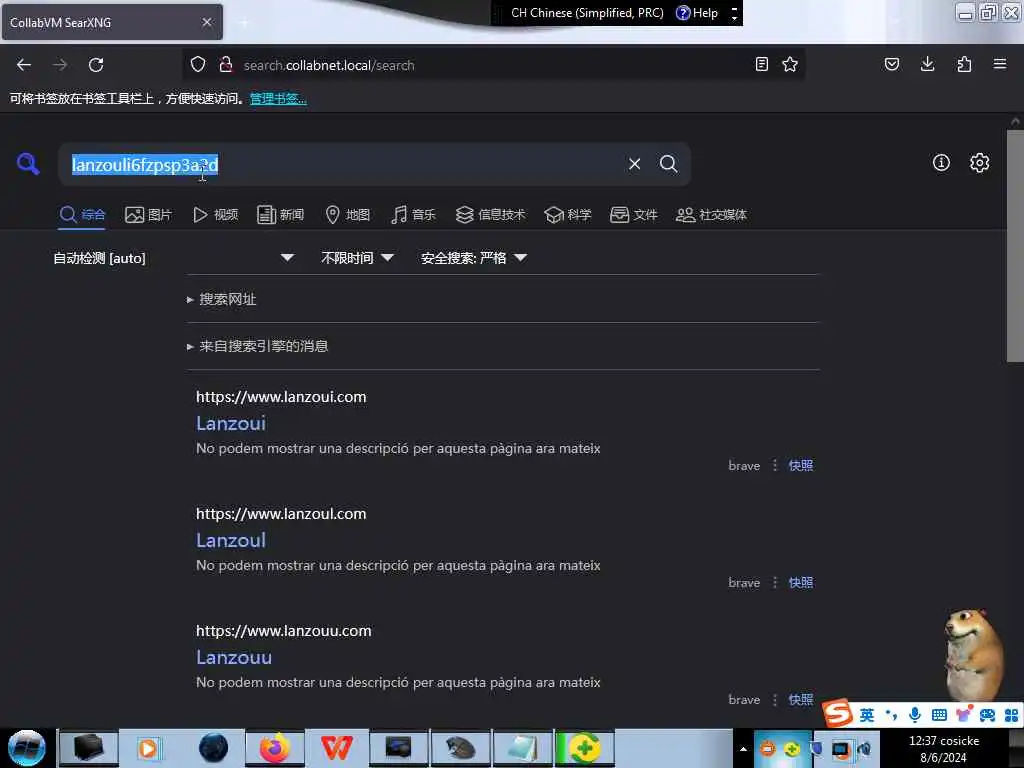Open SearXNG preferences gear icon
The image size is (1024, 768).
(980, 163)
